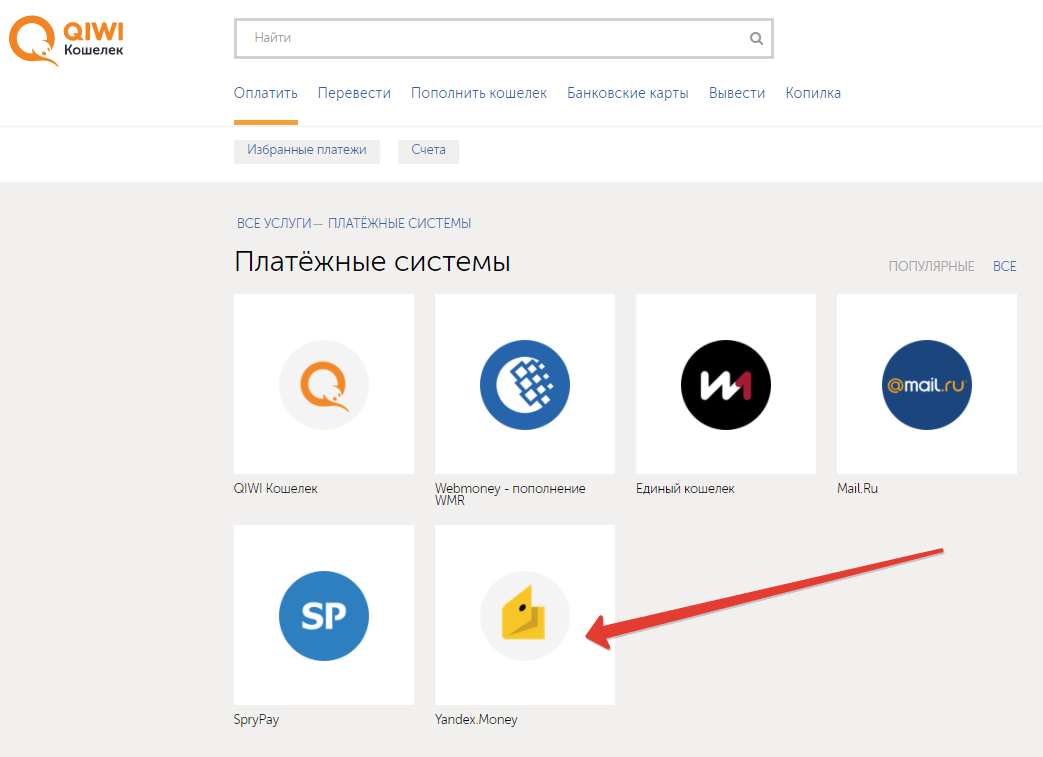1043x757 pixels.
Task: Click the Yandex.Money caption text
Action: (476, 719)
